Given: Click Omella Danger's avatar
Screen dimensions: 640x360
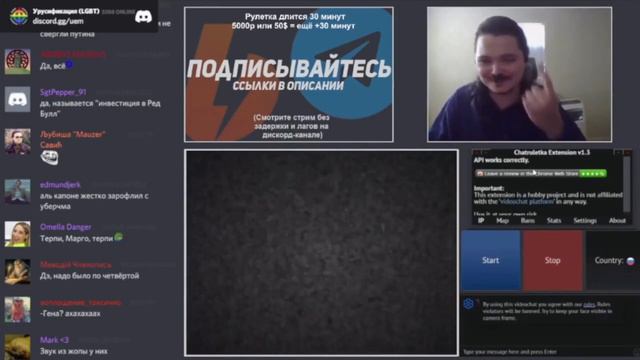Looking at the screenshot, I should pos(18,234).
